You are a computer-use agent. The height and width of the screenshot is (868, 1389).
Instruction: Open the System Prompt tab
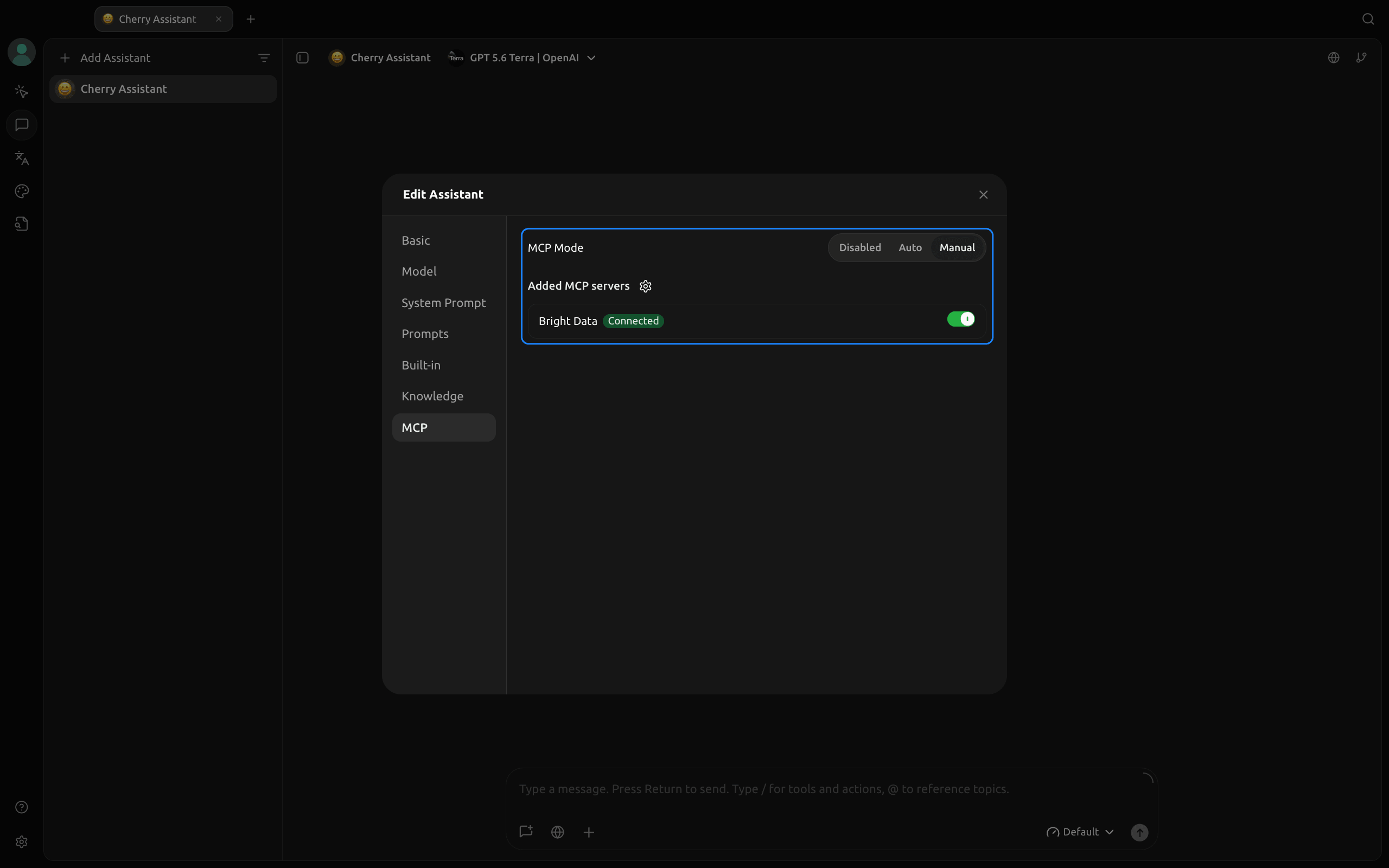pyautogui.click(x=444, y=303)
